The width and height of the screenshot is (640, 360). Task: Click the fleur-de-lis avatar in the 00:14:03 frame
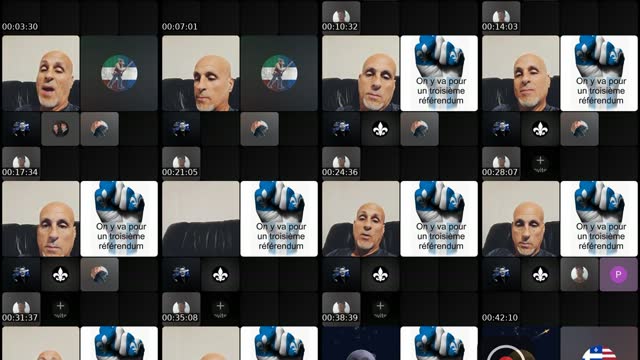(x=540, y=129)
